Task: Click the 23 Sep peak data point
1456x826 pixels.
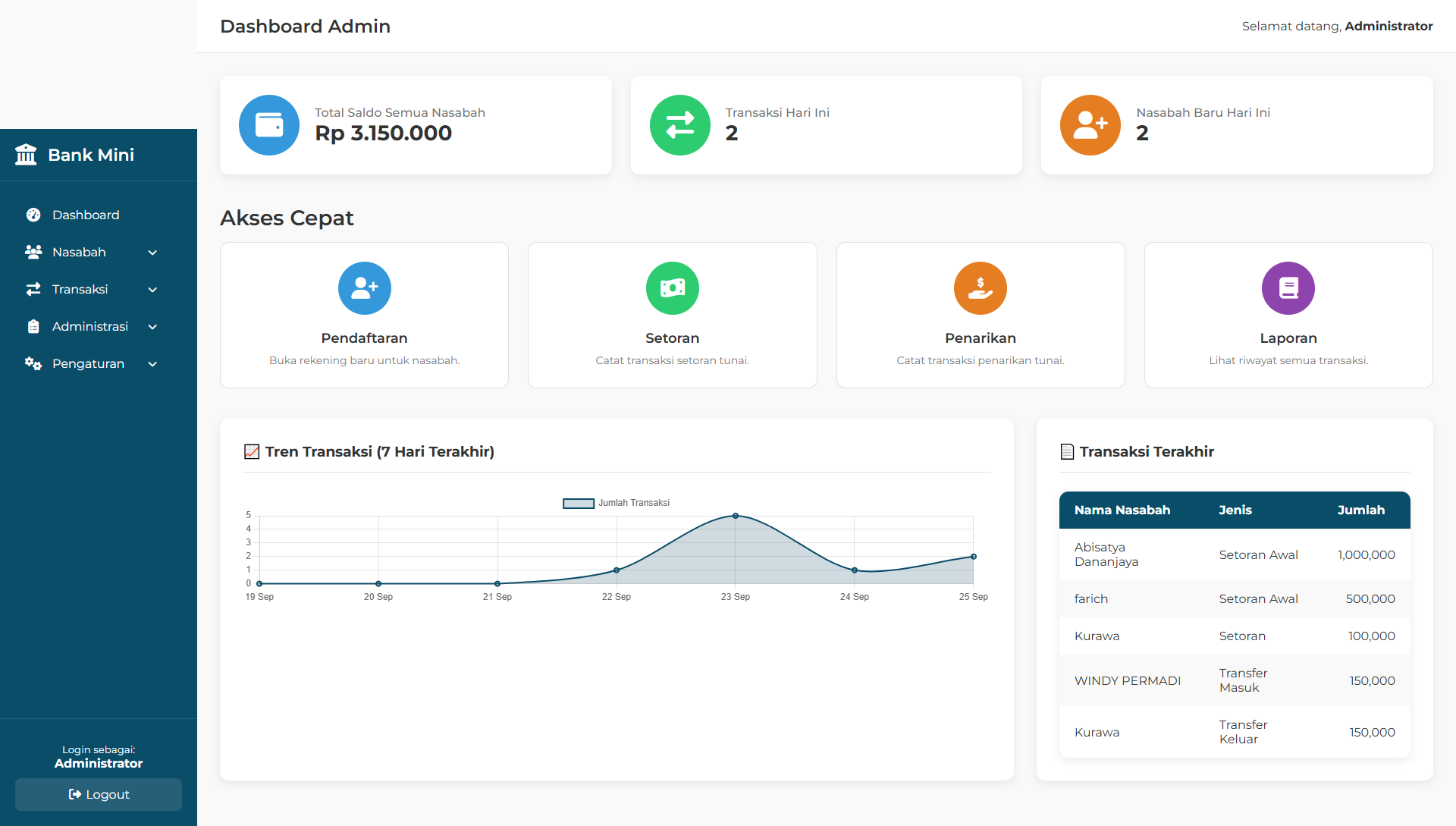Action: coord(735,516)
